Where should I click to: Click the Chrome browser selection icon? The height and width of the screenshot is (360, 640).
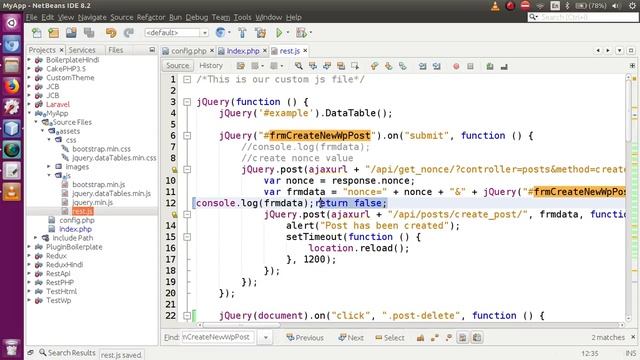click(x=220, y=33)
